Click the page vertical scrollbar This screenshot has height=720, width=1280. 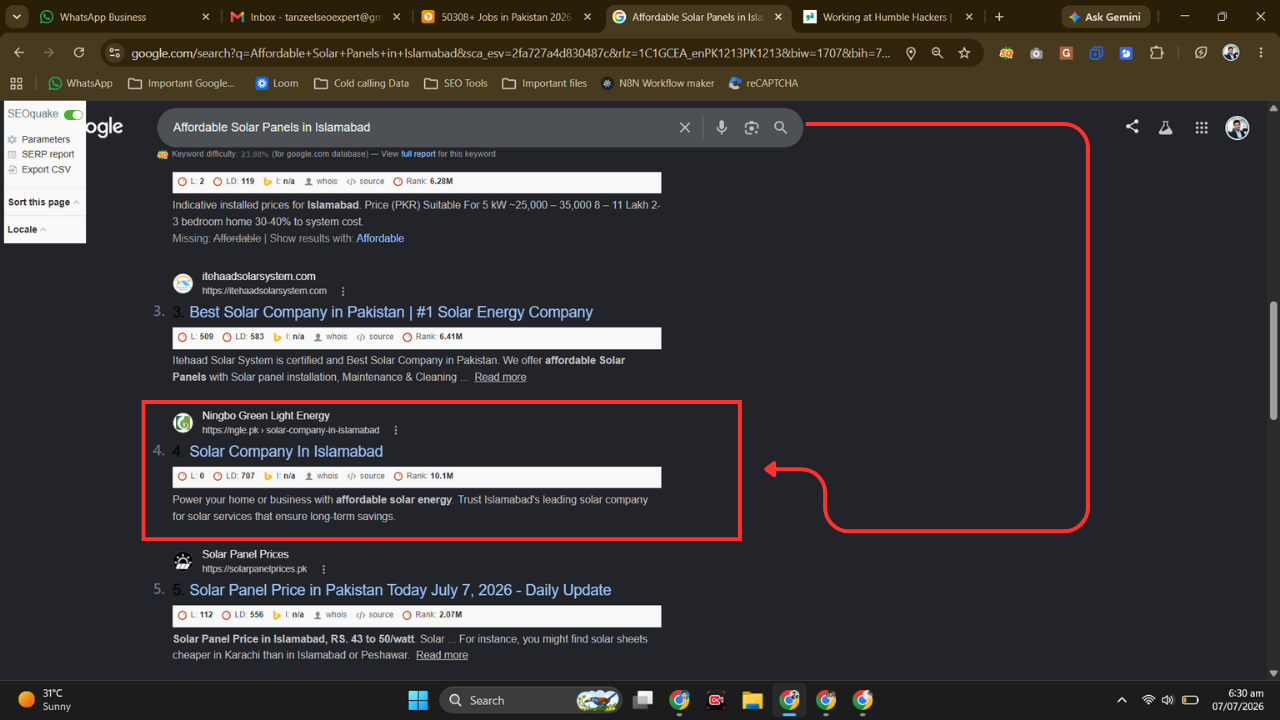[x=1273, y=360]
